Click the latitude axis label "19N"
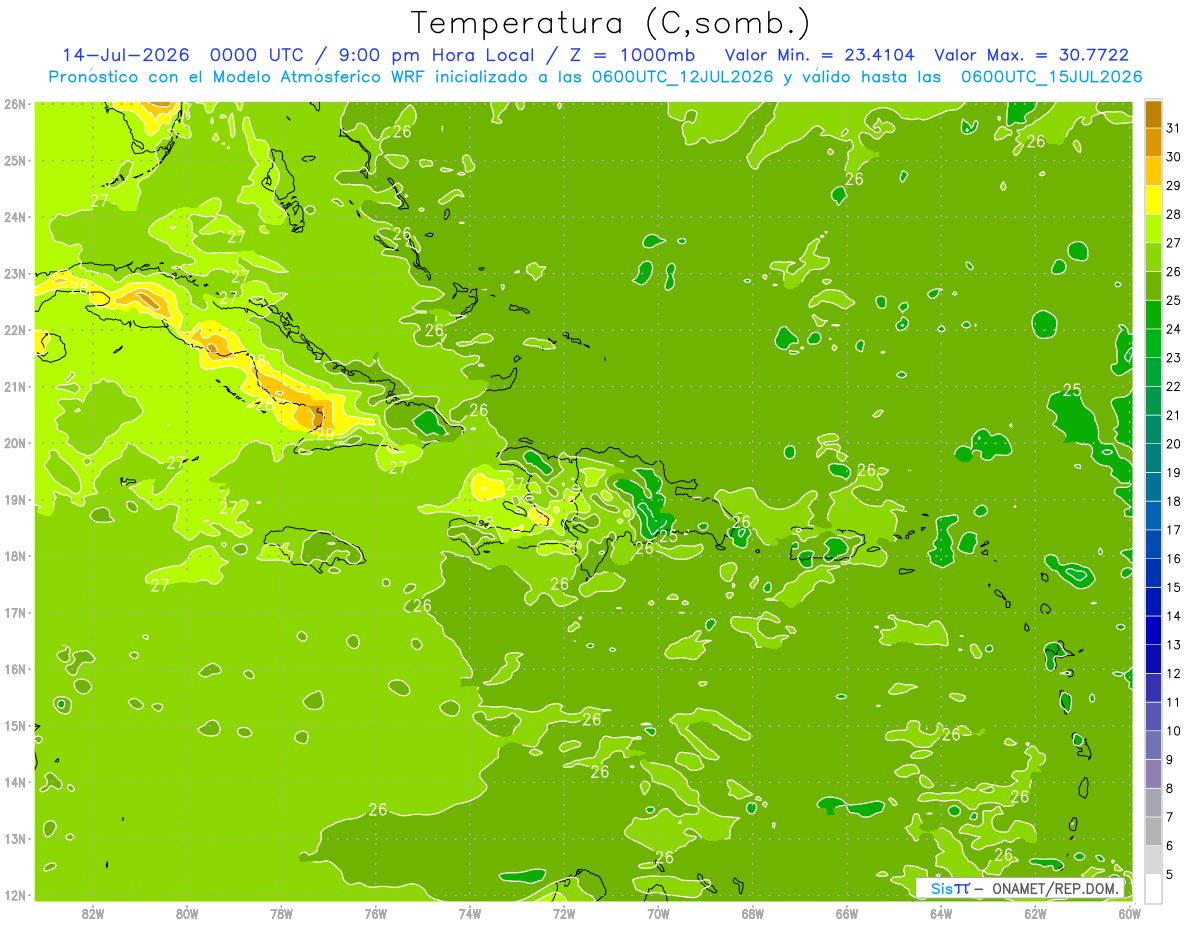 click(15, 499)
